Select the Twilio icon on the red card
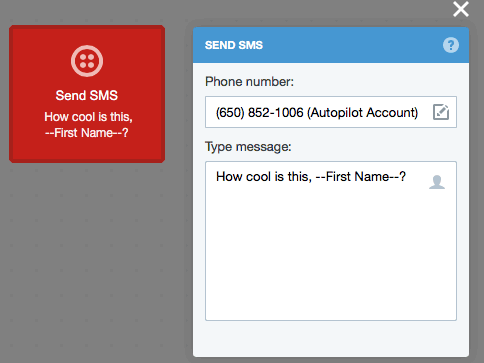The image size is (484, 363). pyautogui.click(x=87, y=61)
